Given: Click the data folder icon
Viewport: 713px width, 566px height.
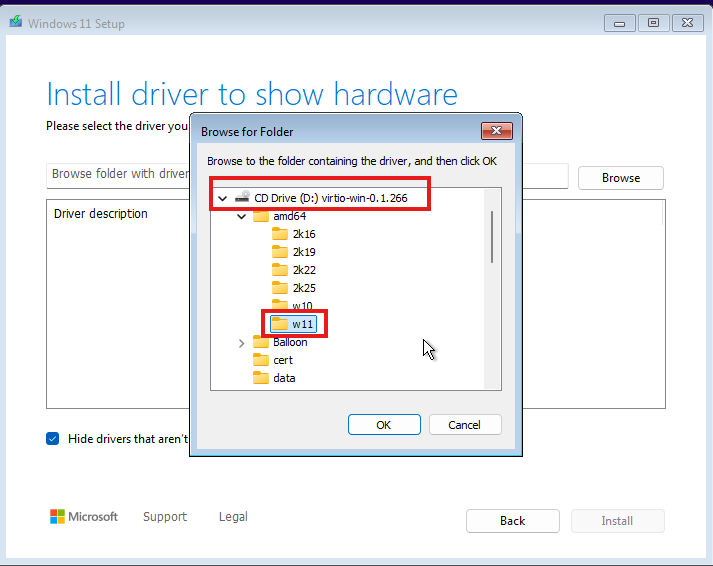Looking at the screenshot, I should (x=261, y=378).
